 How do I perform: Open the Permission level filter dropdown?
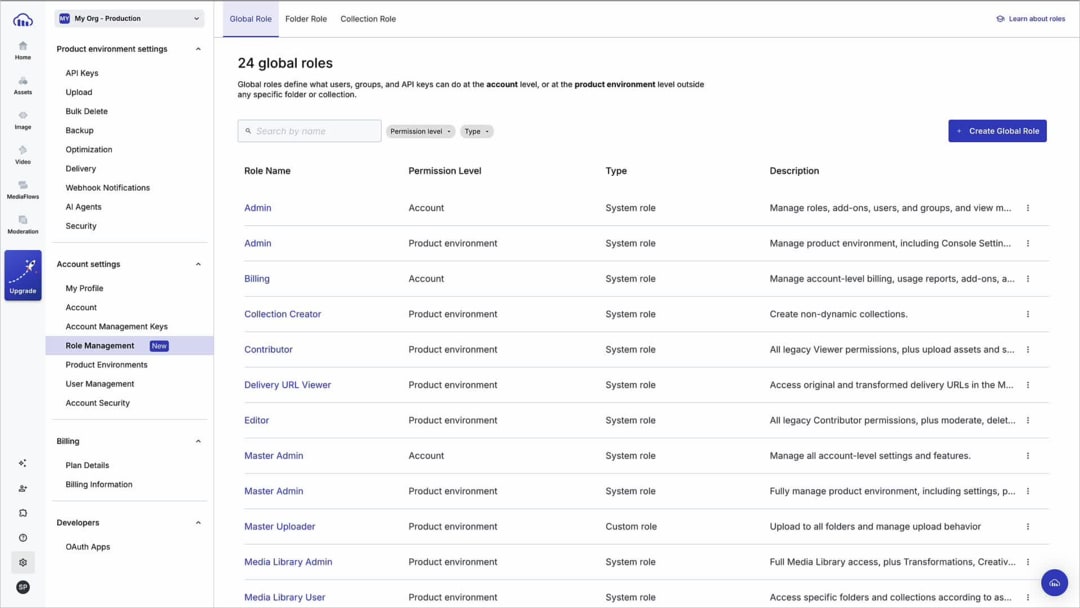[420, 132]
